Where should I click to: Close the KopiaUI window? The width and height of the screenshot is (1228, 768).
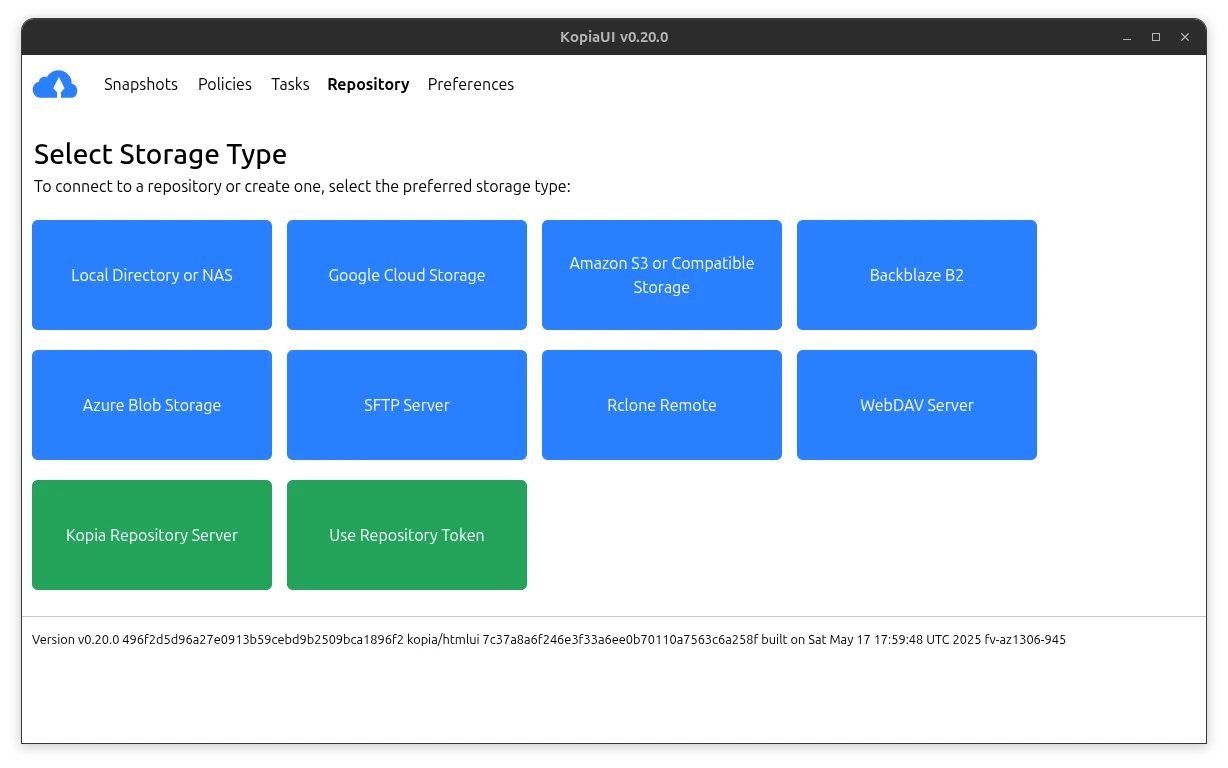point(1185,37)
